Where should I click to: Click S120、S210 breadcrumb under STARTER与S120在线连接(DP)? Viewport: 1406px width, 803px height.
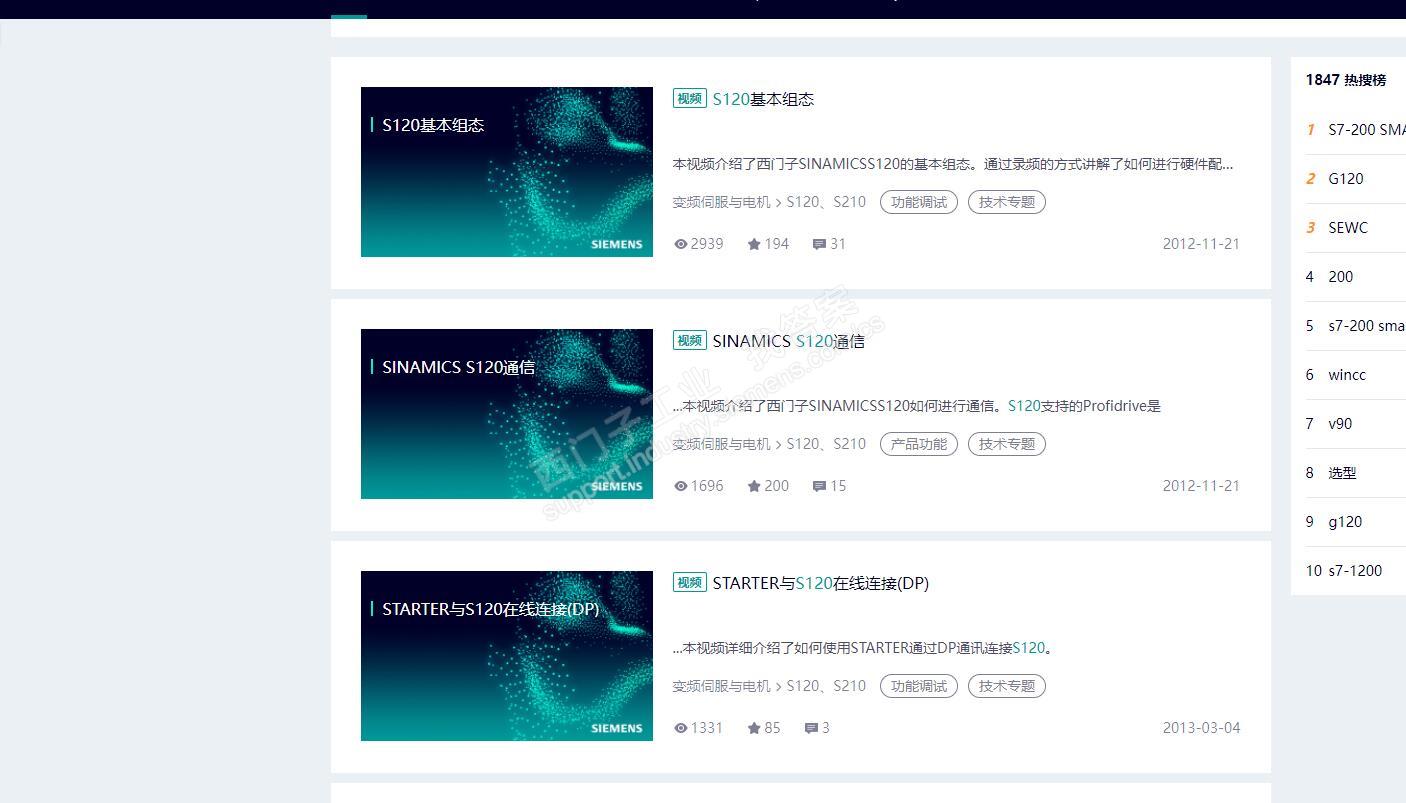(826, 686)
